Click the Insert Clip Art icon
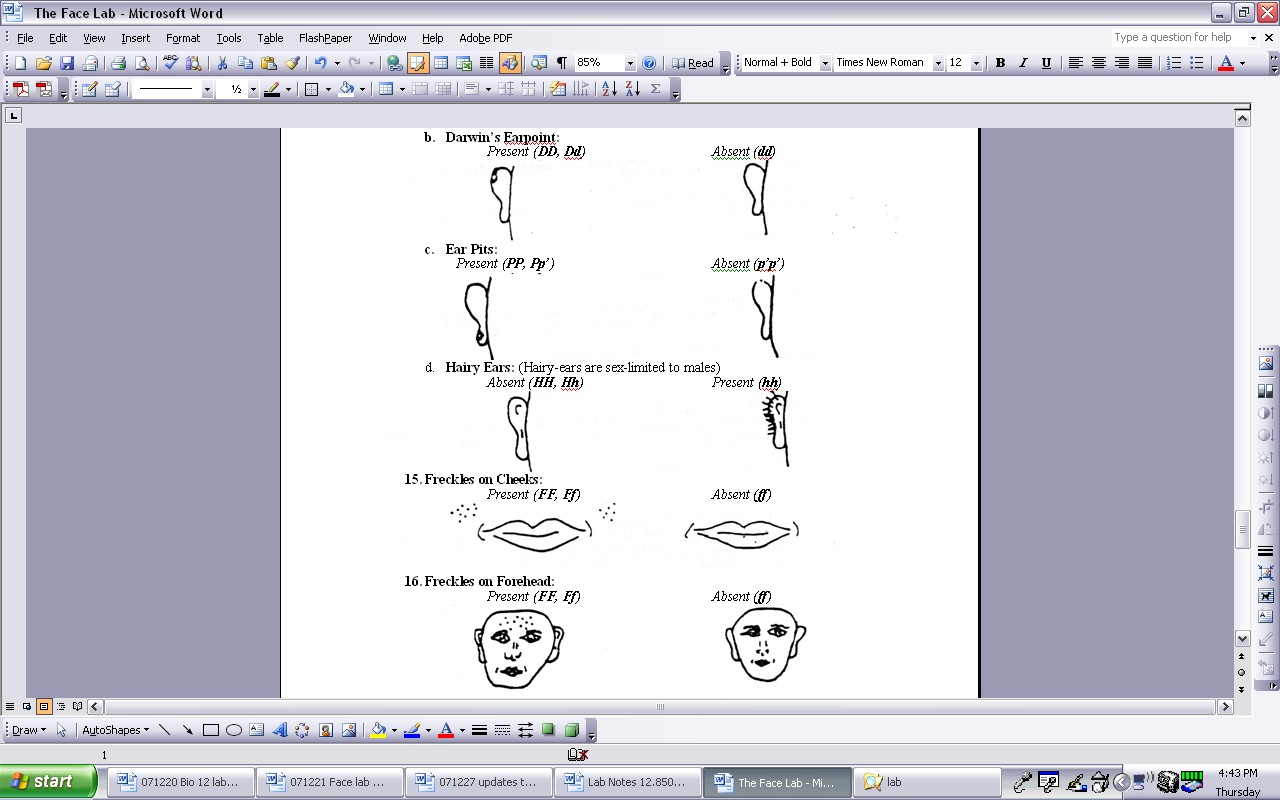The height and width of the screenshot is (800, 1280). (x=326, y=730)
